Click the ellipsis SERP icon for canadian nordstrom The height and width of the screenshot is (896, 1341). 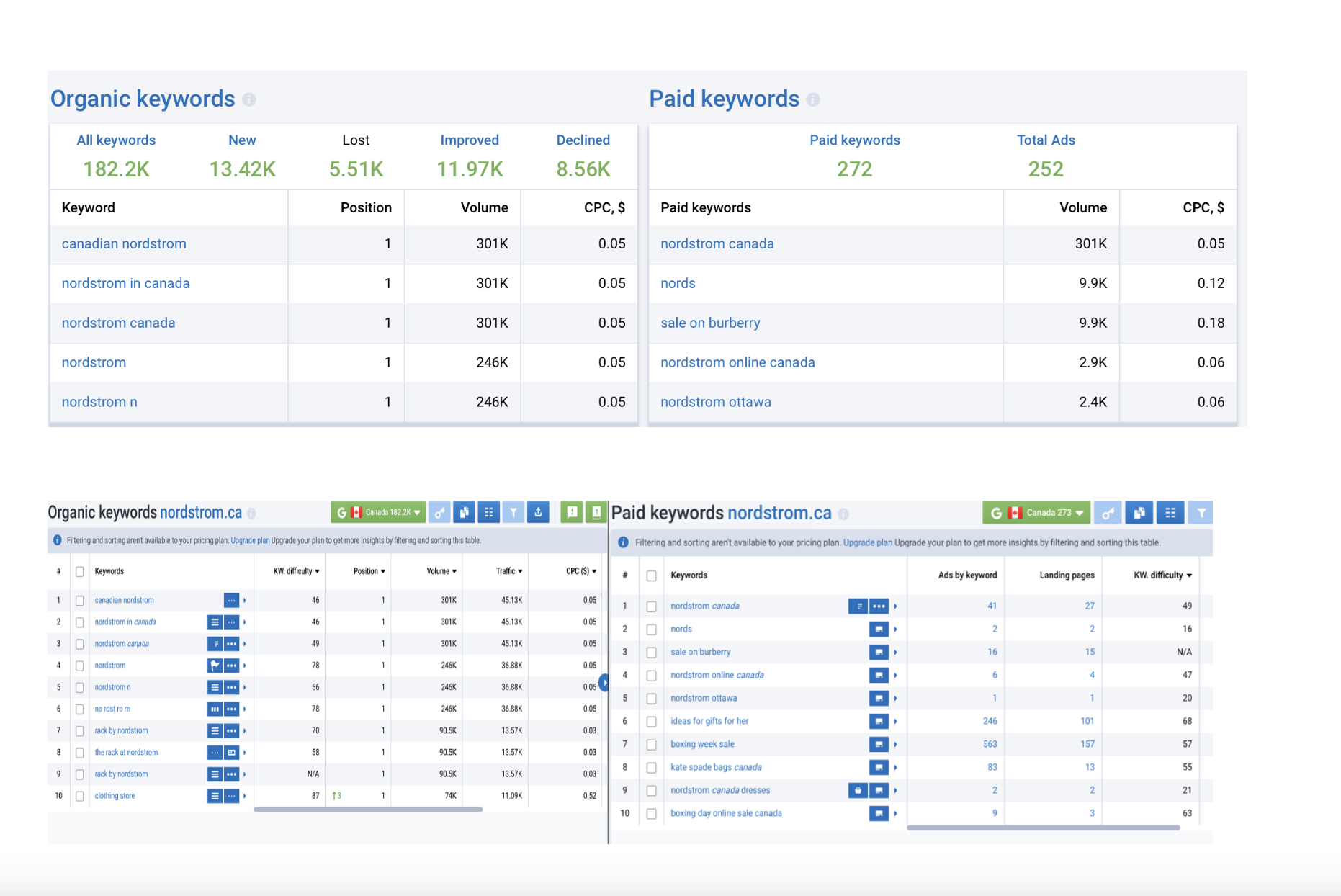pos(231,600)
